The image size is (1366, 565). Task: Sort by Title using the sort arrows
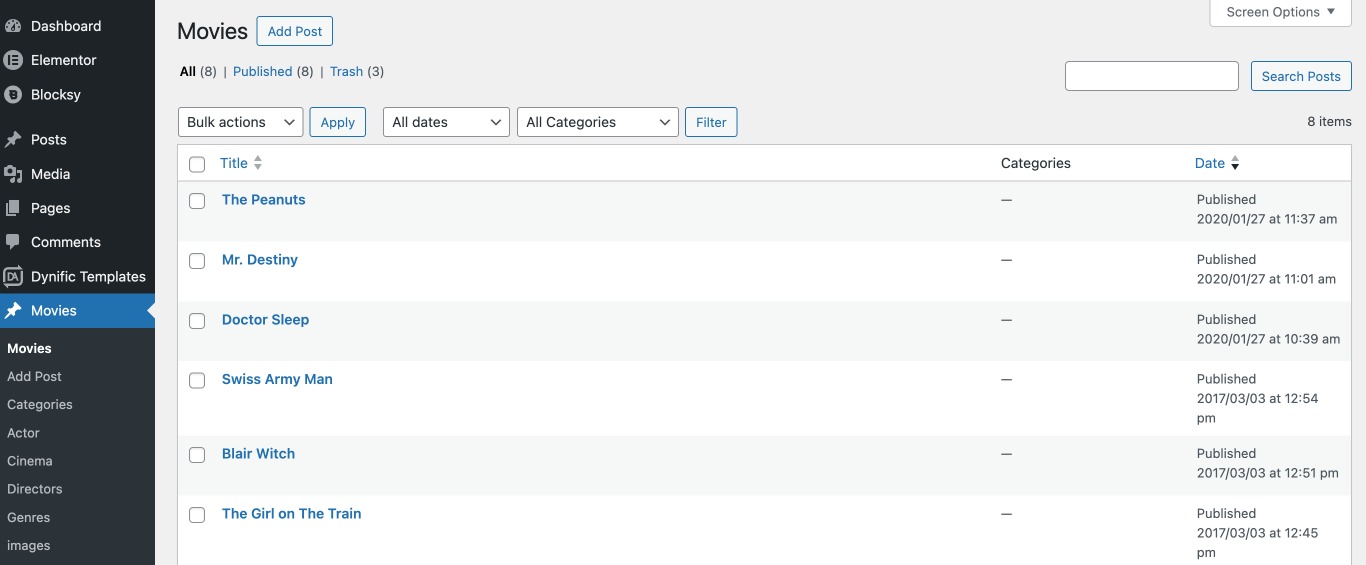pos(258,163)
